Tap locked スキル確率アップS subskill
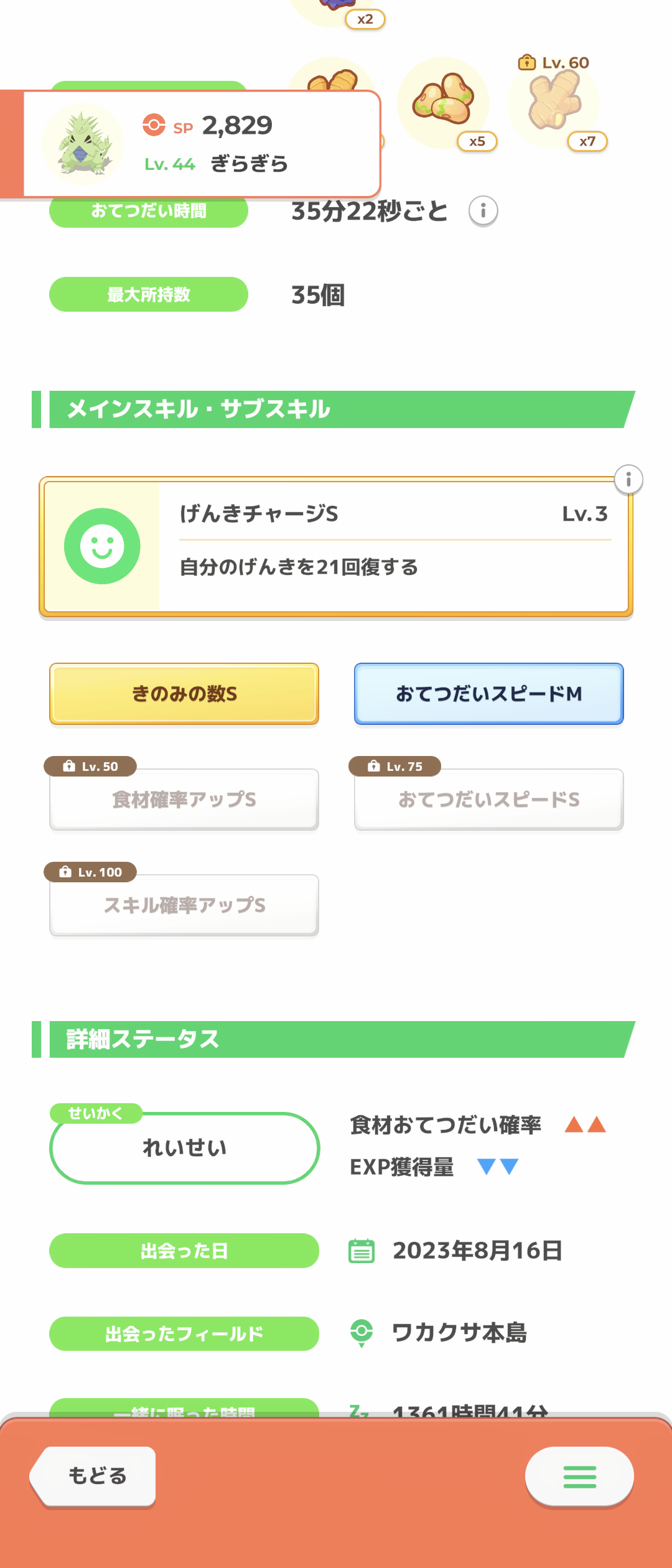The width and height of the screenshot is (672, 1568). (x=184, y=906)
